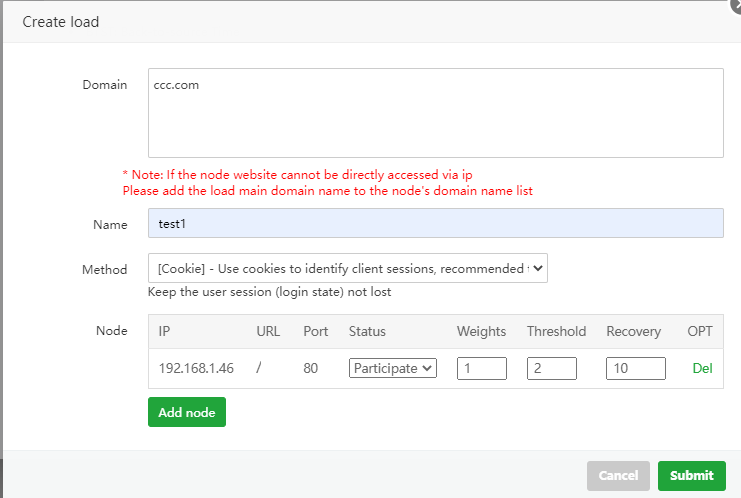Click the Domain text area containing ccc.com
Image resolution: width=741 pixels, height=498 pixels.
point(435,113)
